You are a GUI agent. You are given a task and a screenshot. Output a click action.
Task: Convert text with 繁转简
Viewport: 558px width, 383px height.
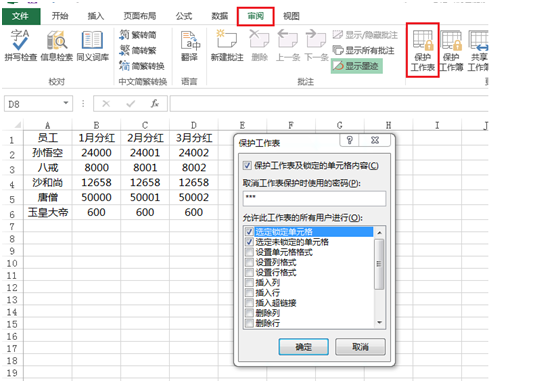pos(138,35)
